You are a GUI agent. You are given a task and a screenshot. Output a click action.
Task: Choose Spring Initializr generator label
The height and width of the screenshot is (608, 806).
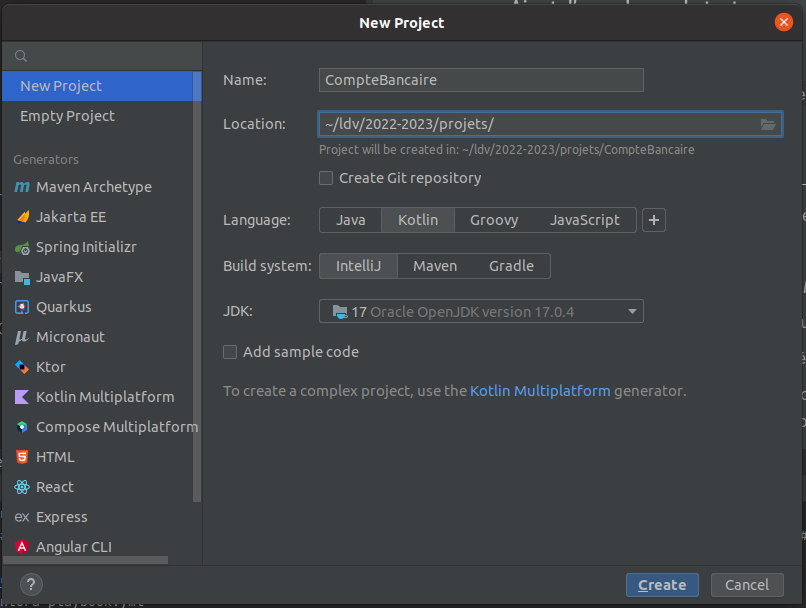point(86,247)
